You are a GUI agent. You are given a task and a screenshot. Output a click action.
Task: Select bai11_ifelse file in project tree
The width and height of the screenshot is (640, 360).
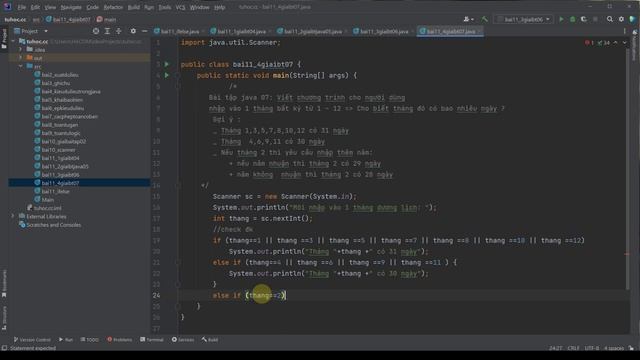coord(56,191)
